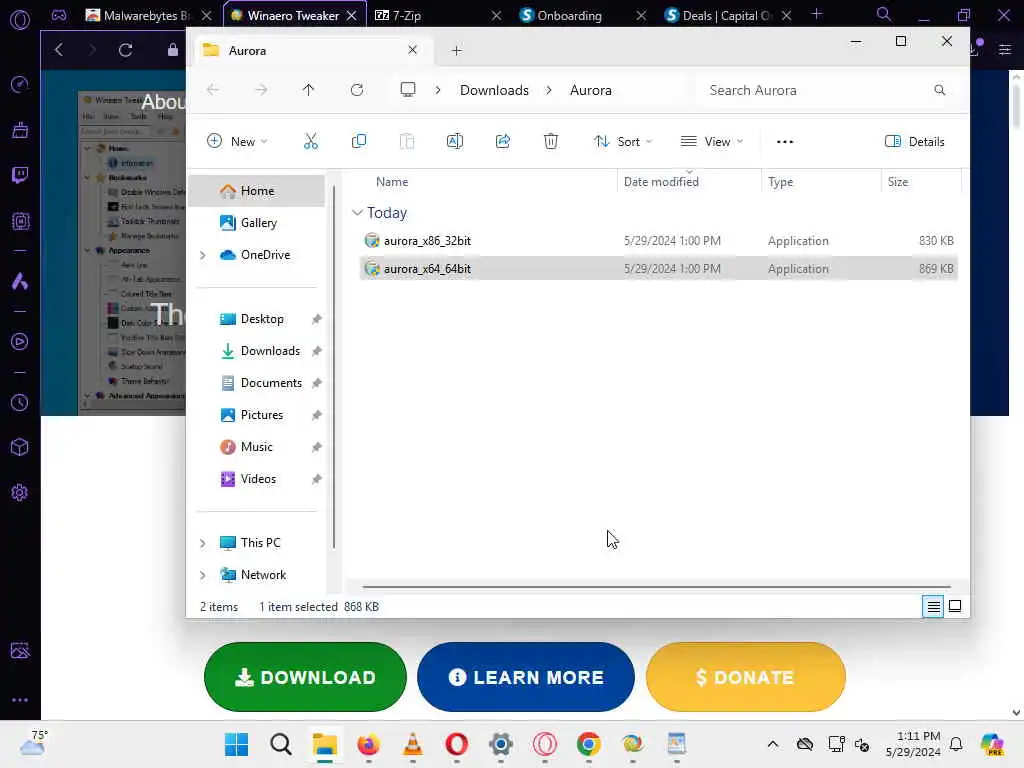
Task: Select the aurora_x86_32bit file
Action: click(658, 240)
